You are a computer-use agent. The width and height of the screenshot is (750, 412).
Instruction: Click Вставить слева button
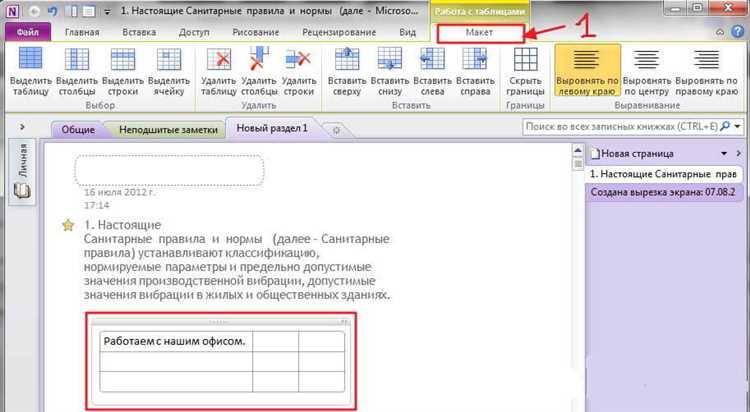[x=432, y=72]
